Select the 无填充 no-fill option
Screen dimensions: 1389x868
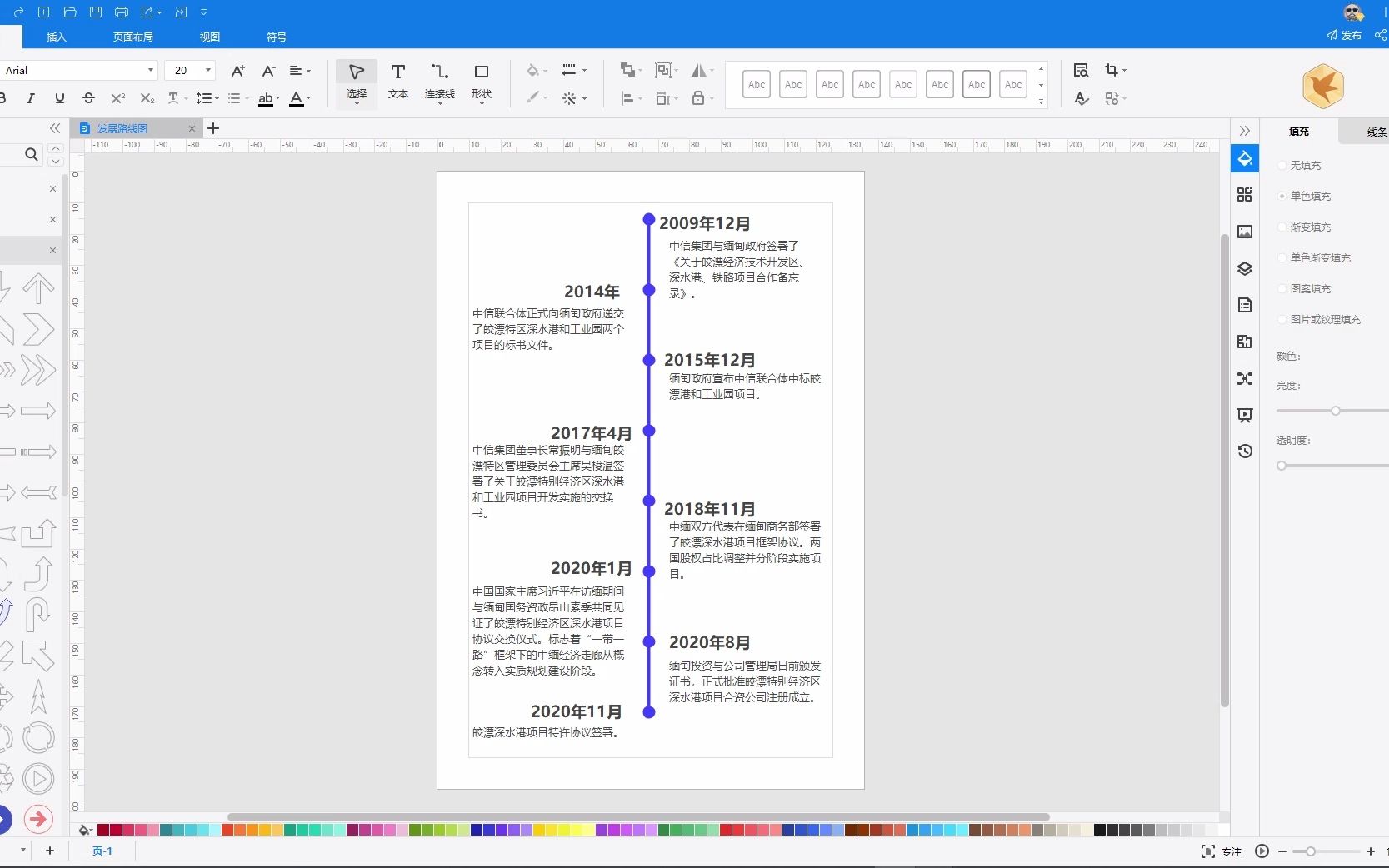[1299, 166]
